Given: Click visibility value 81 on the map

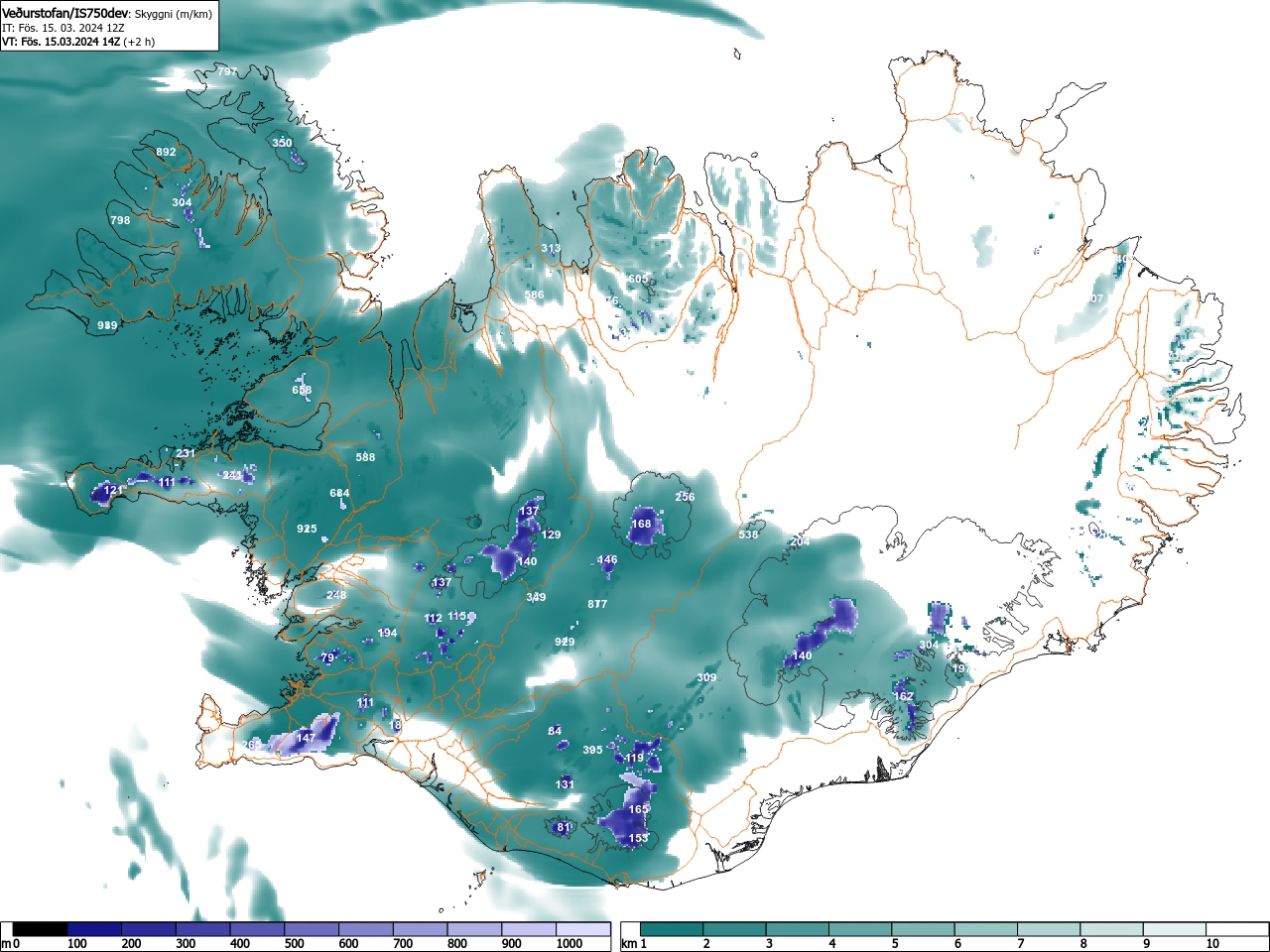Looking at the screenshot, I should tap(564, 827).
